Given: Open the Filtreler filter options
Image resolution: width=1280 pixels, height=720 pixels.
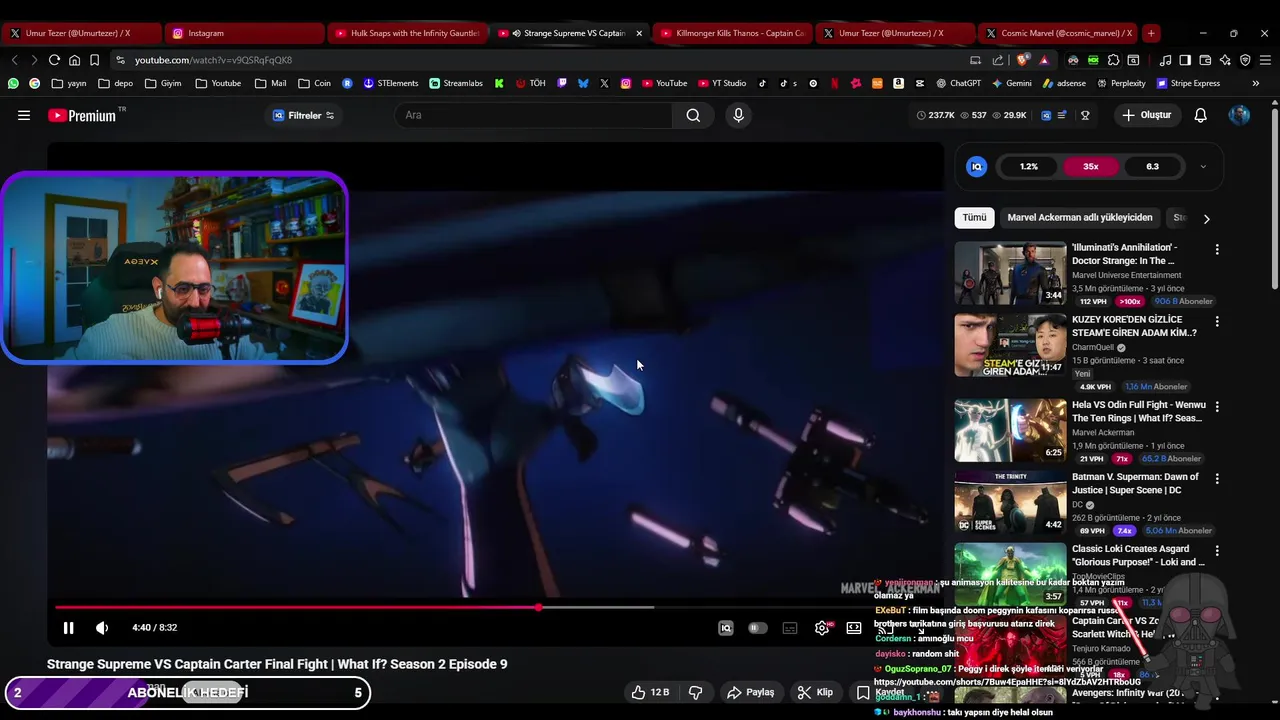Looking at the screenshot, I should point(304,115).
